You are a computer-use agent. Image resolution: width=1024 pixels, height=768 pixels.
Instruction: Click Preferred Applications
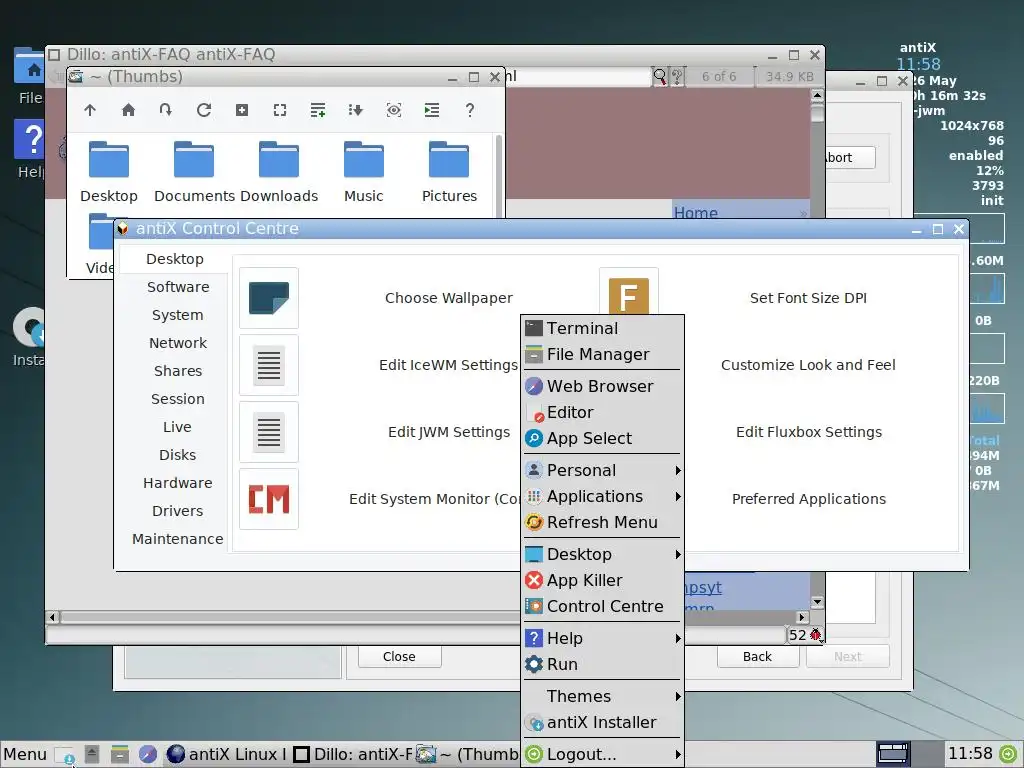(x=808, y=500)
